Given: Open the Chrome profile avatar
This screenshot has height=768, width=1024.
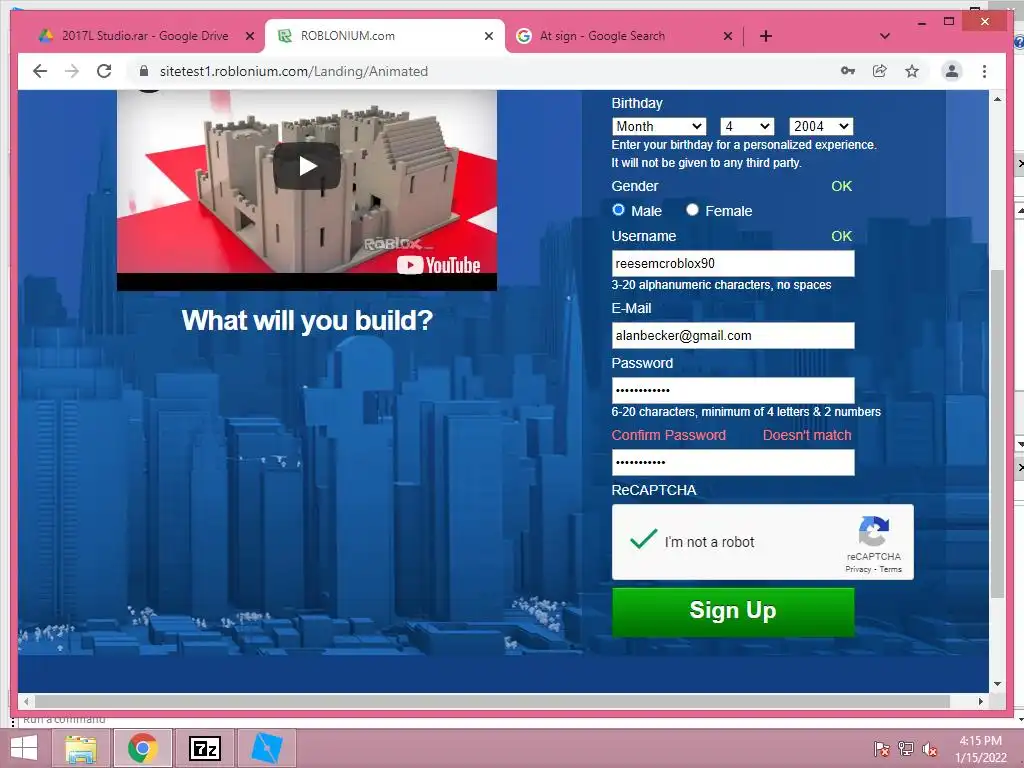Looking at the screenshot, I should [x=952, y=71].
